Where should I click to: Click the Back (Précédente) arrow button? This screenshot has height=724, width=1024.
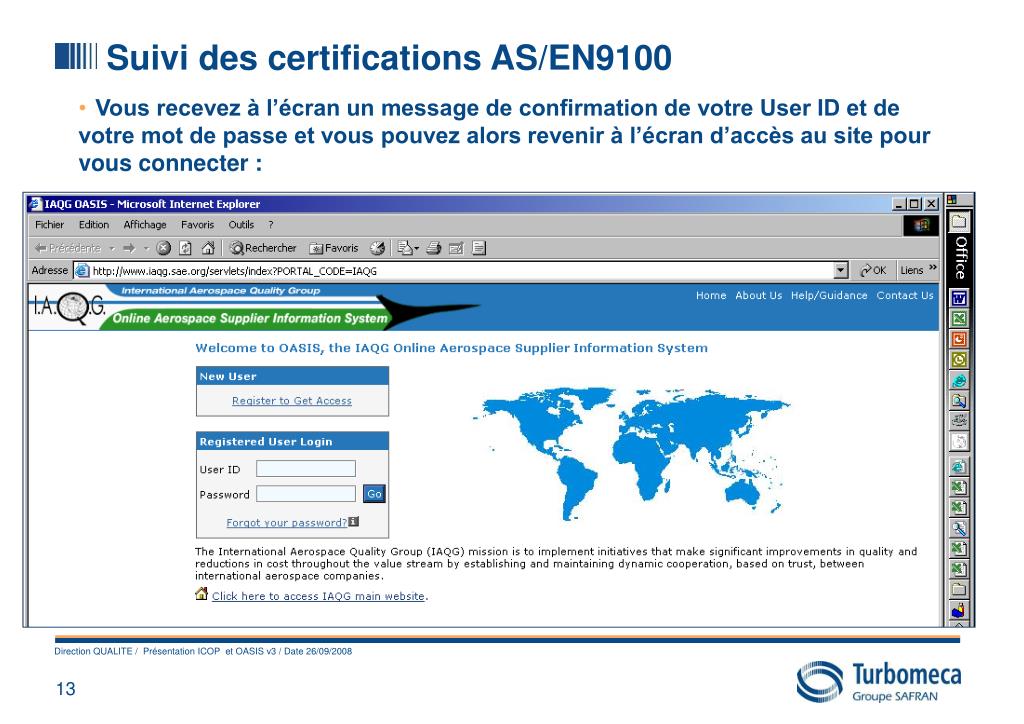pos(67,248)
